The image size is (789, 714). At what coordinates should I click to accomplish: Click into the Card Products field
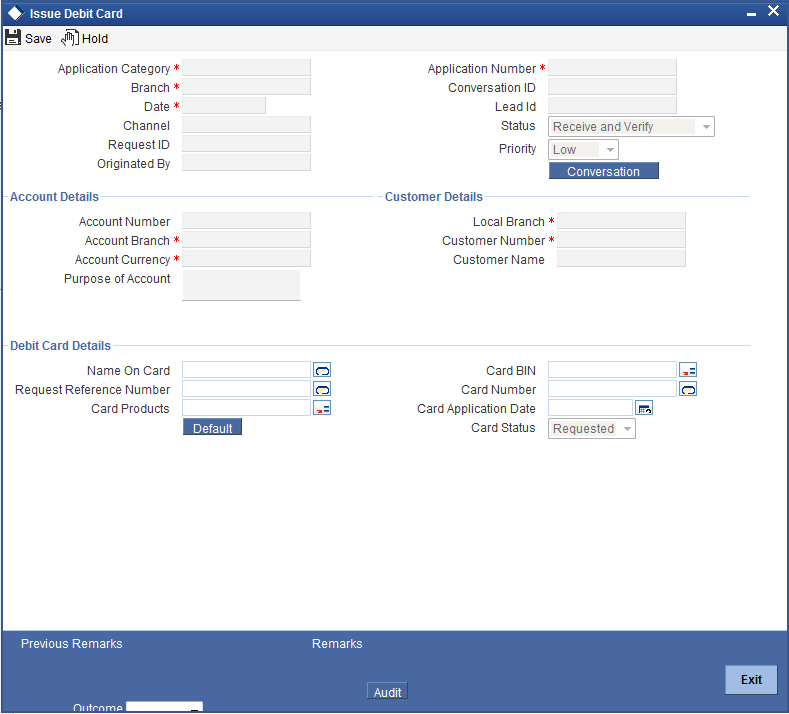click(x=247, y=408)
